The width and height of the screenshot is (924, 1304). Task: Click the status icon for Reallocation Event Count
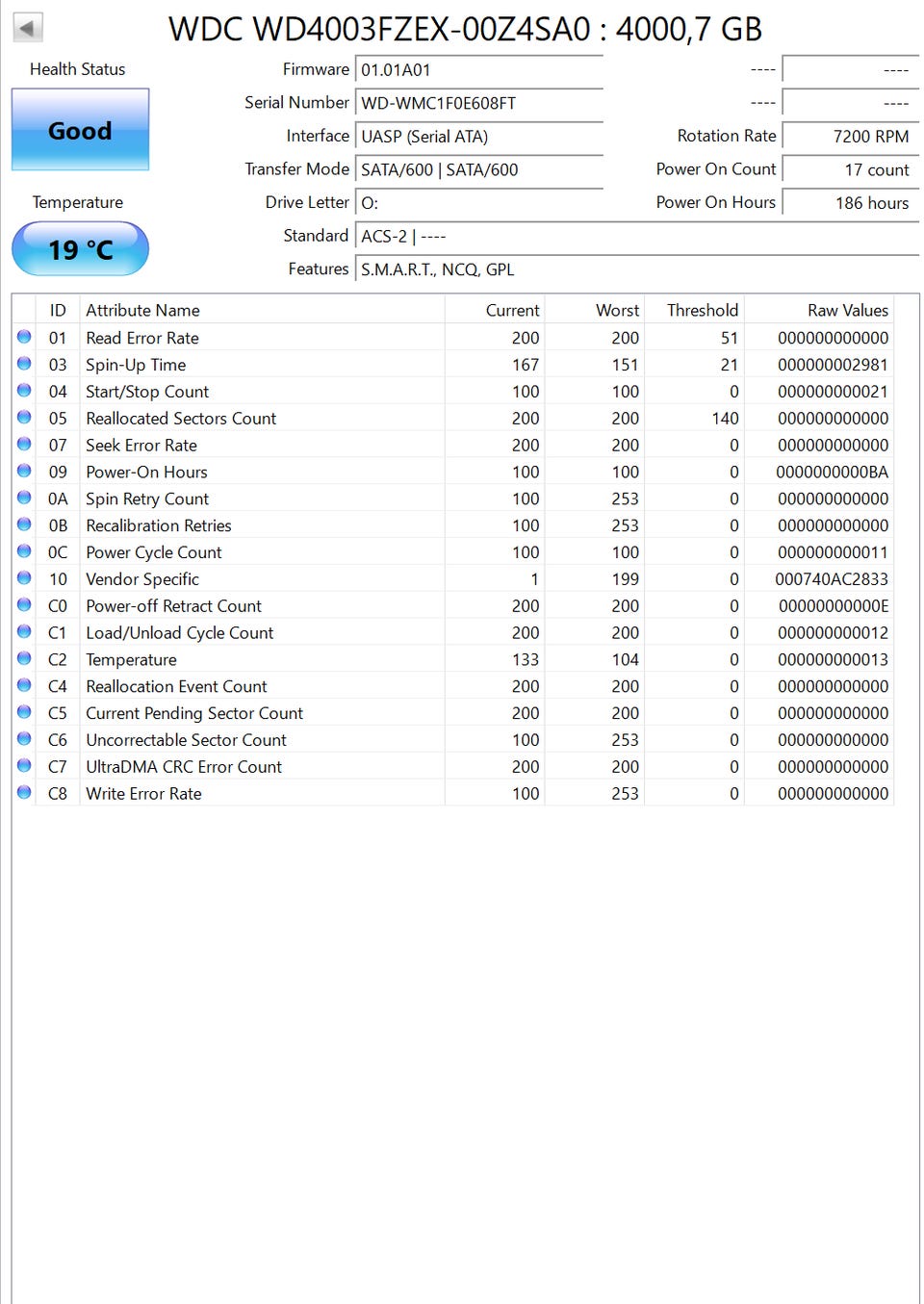pyautogui.click(x=24, y=685)
